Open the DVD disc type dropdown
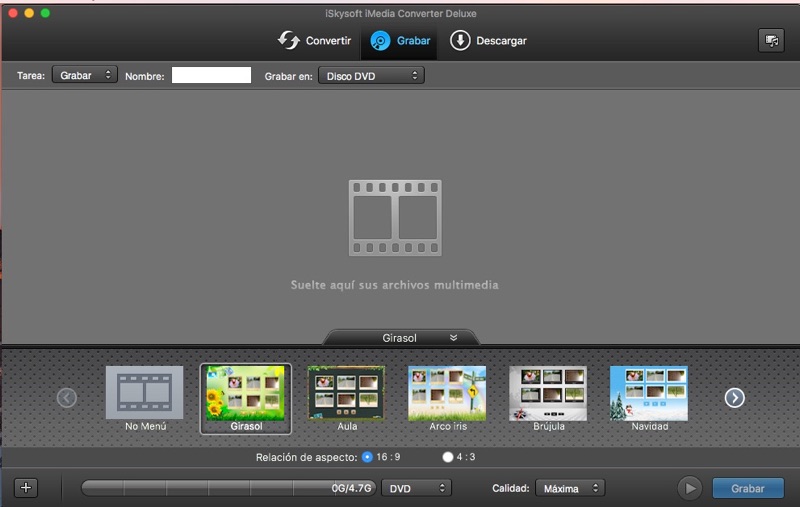 417,488
